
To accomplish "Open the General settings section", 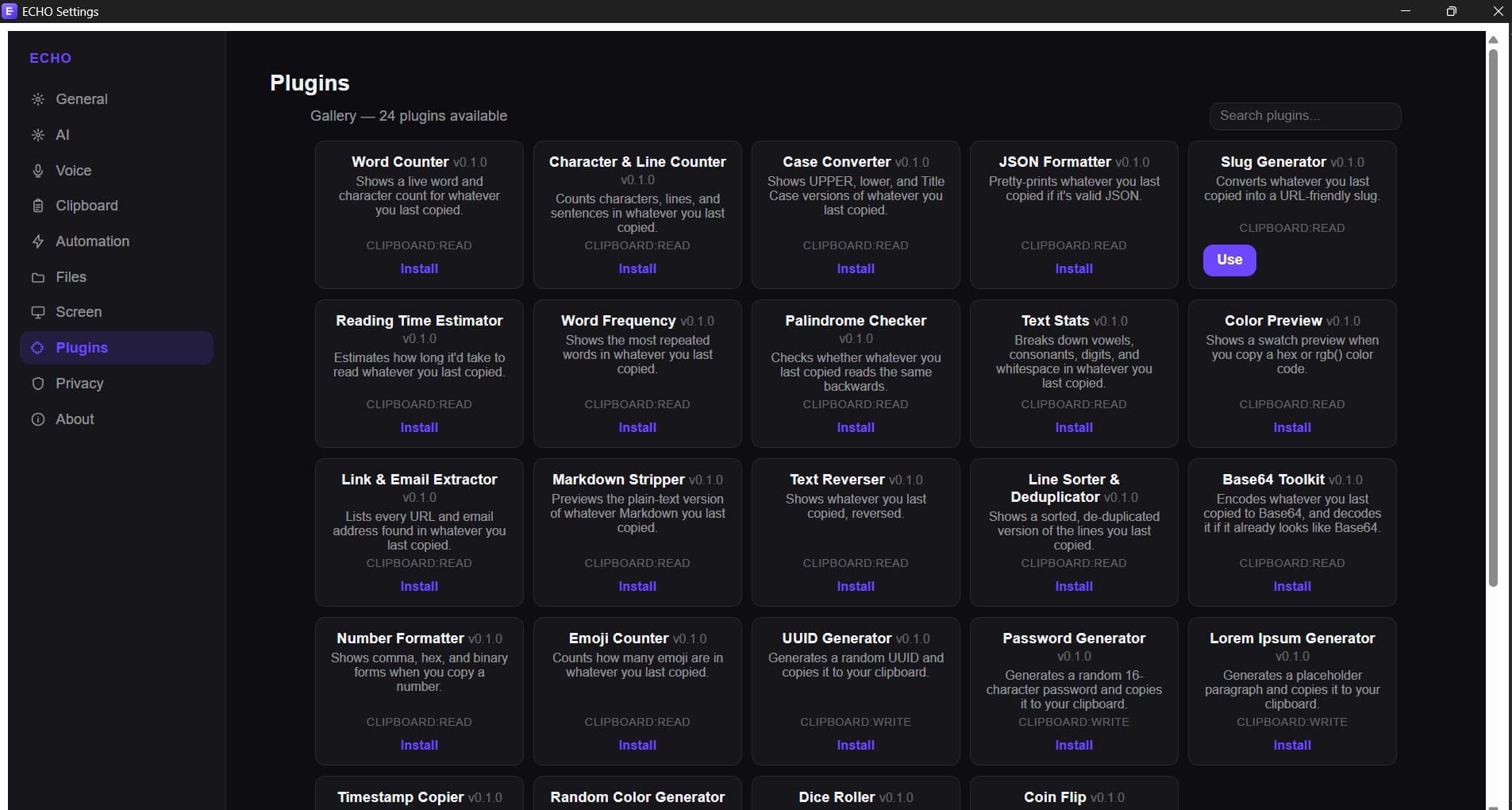I will coord(117,99).
